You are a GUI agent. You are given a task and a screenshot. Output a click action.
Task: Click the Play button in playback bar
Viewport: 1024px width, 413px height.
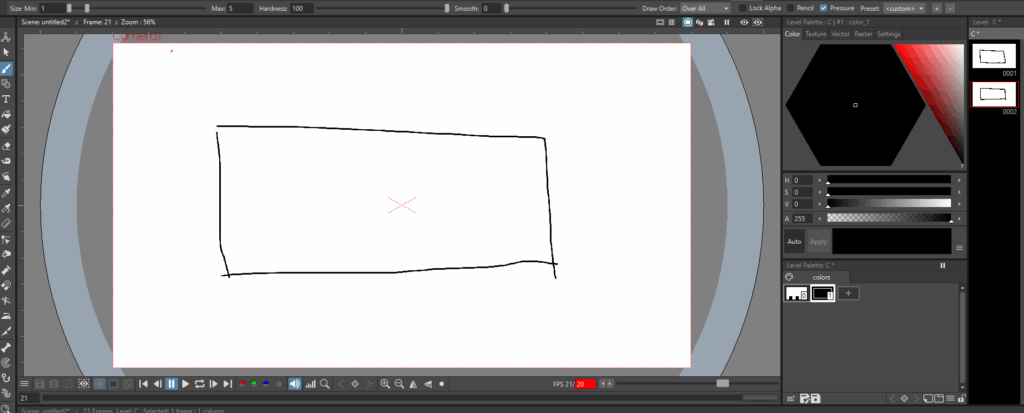pyautogui.click(x=186, y=383)
